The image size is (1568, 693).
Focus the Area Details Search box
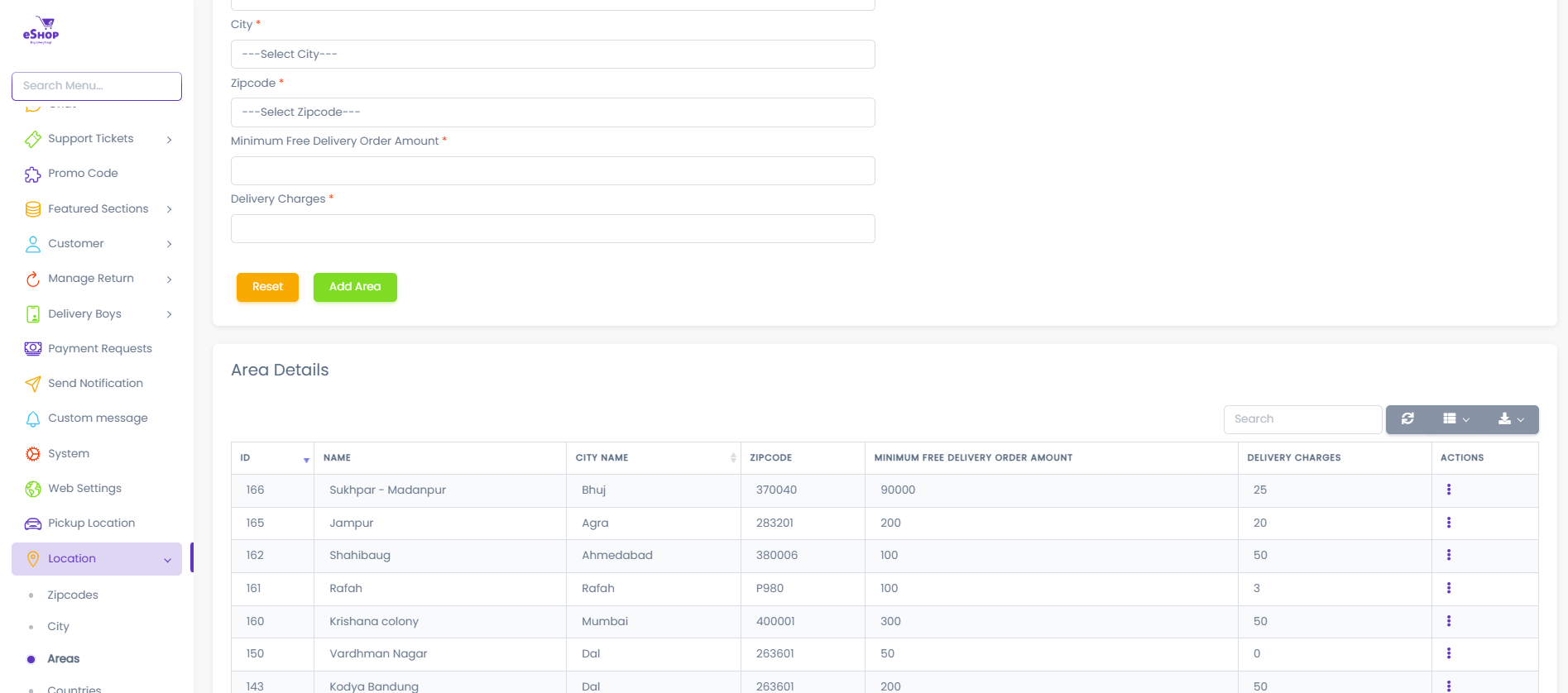point(1302,419)
